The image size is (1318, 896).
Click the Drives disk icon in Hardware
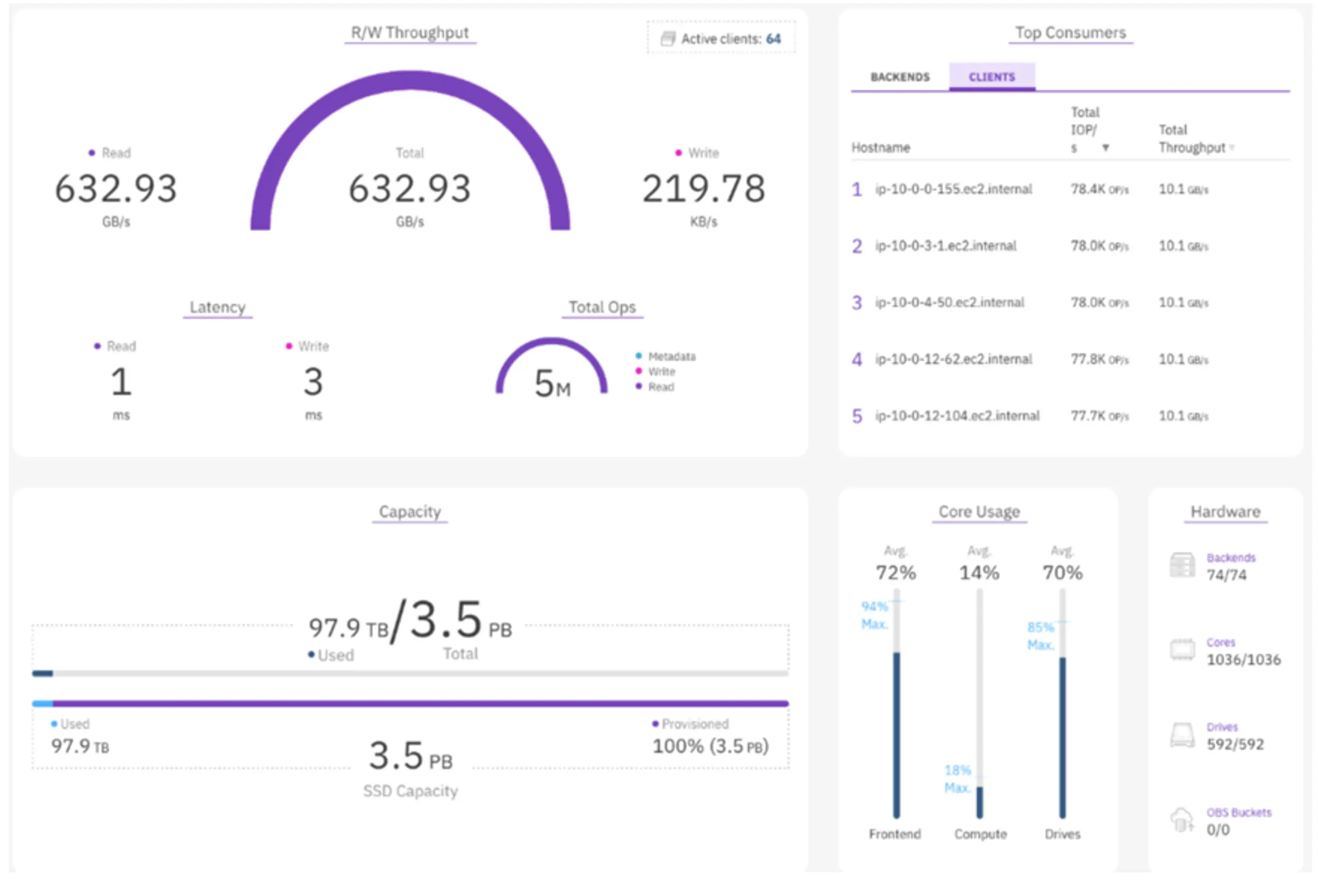[x=1183, y=735]
